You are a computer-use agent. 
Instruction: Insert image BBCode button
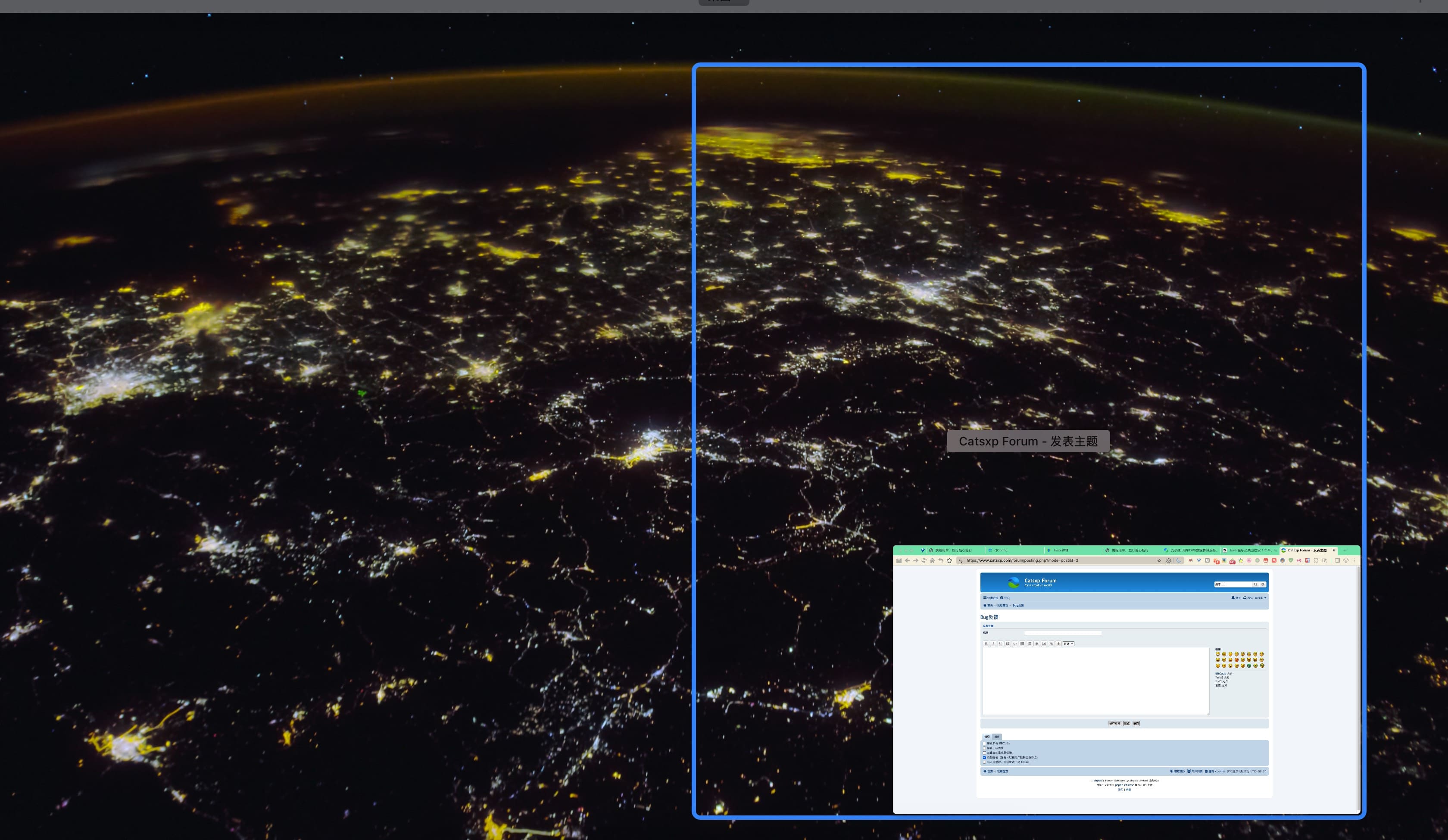1044,644
